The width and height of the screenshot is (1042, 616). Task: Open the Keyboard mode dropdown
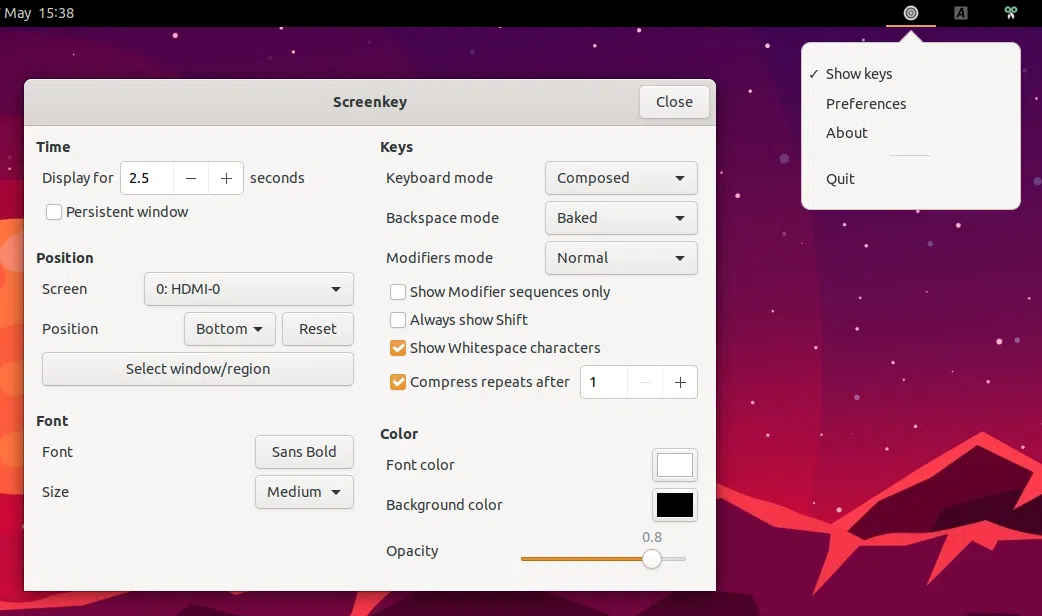click(620, 178)
